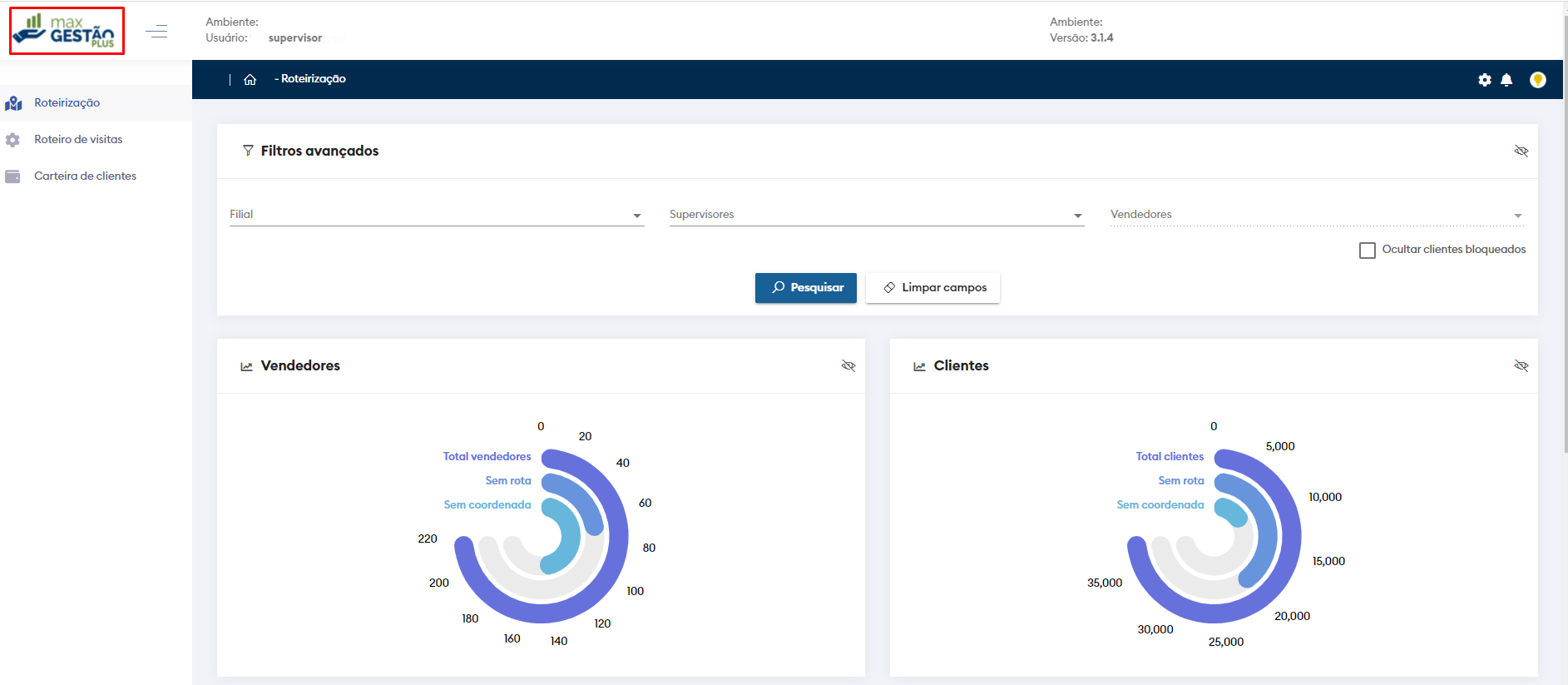
Task: Open settings gear icon in top bar
Action: pyautogui.click(x=1484, y=80)
